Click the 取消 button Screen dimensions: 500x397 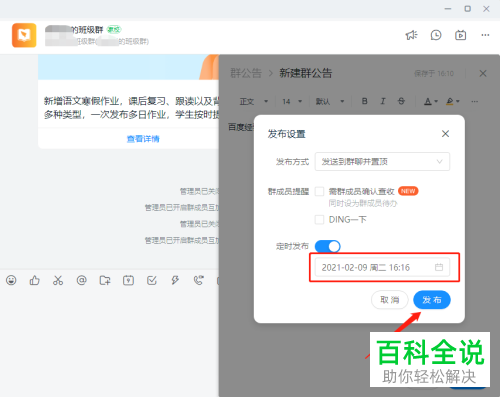click(x=390, y=300)
